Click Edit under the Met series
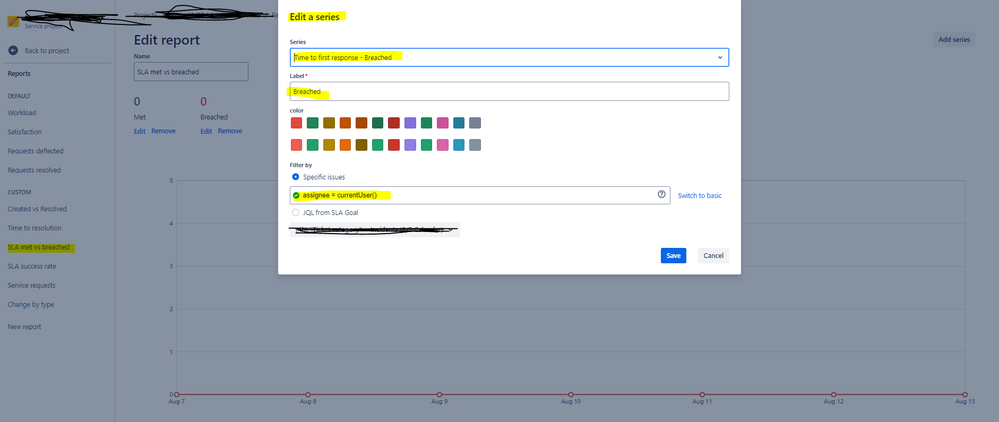 pos(140,131)
